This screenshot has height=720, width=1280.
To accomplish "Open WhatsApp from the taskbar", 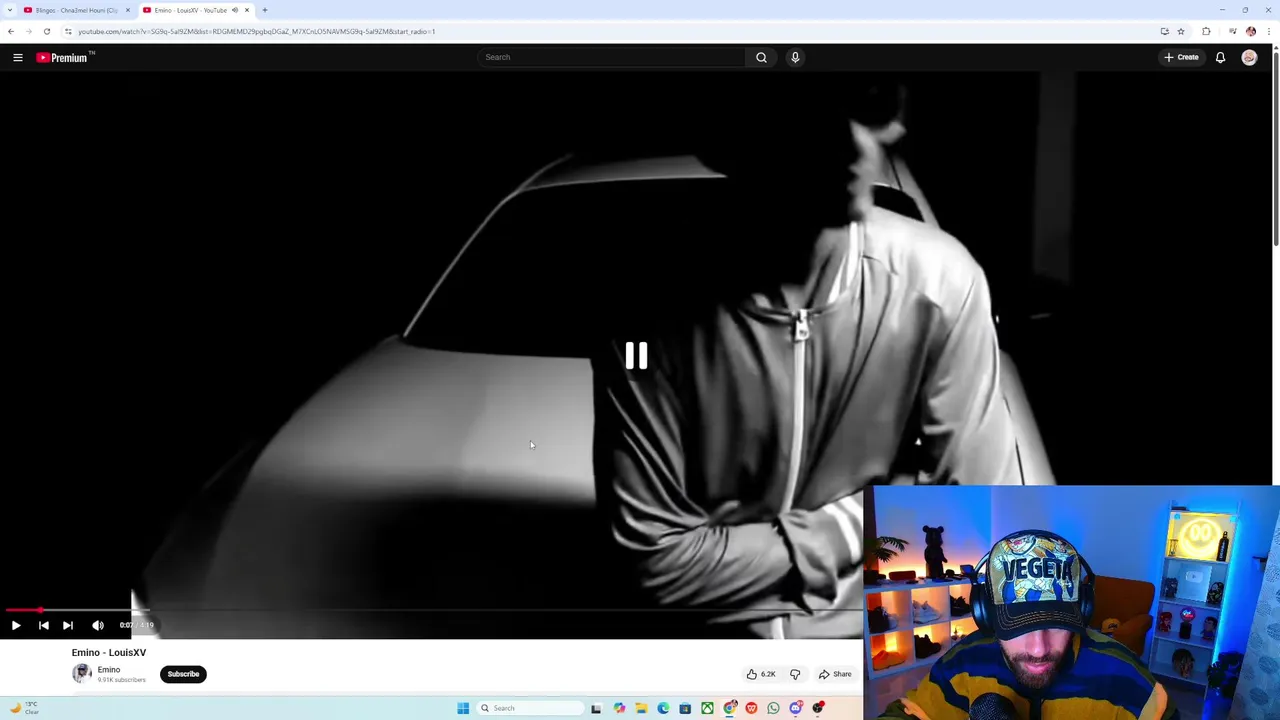I will click(773, 708).
